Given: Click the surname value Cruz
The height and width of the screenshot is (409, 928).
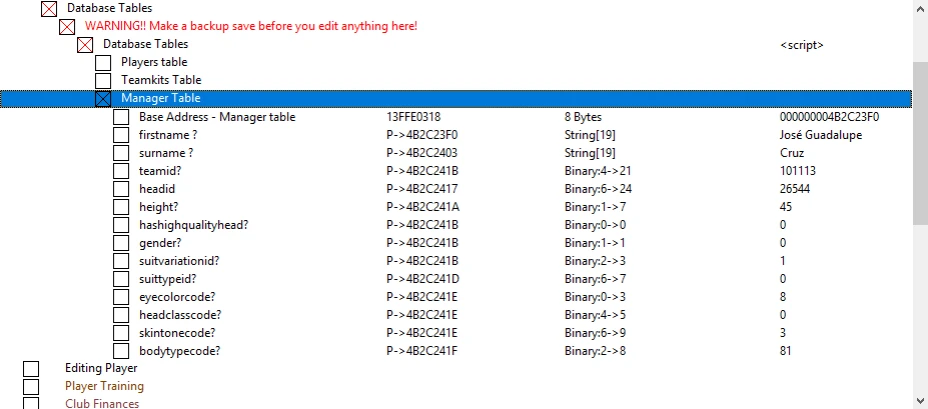Looking at the screenshot, I should click(792, 153).
